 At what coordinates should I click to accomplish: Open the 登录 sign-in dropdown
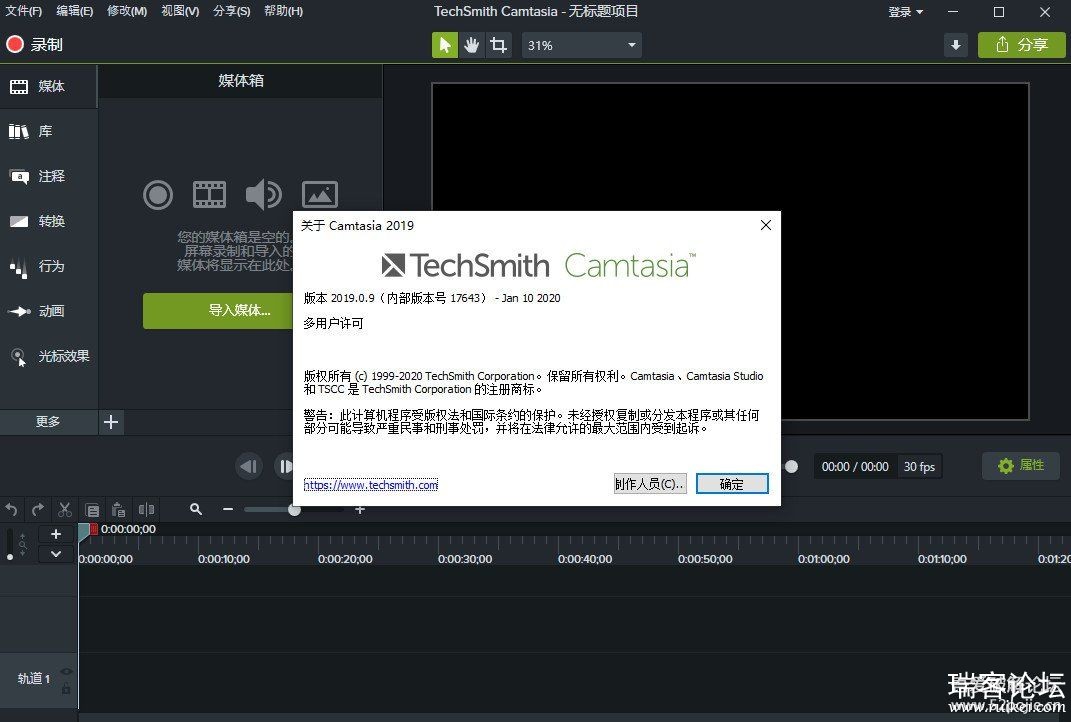[x=905, y=12]
